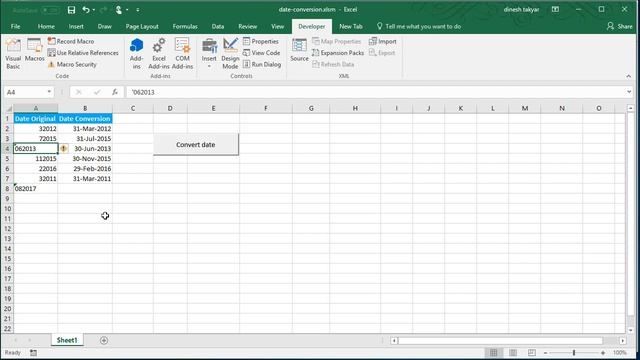Click the macro recording status bar icon
Screen dimensions: 640x360
33,353
